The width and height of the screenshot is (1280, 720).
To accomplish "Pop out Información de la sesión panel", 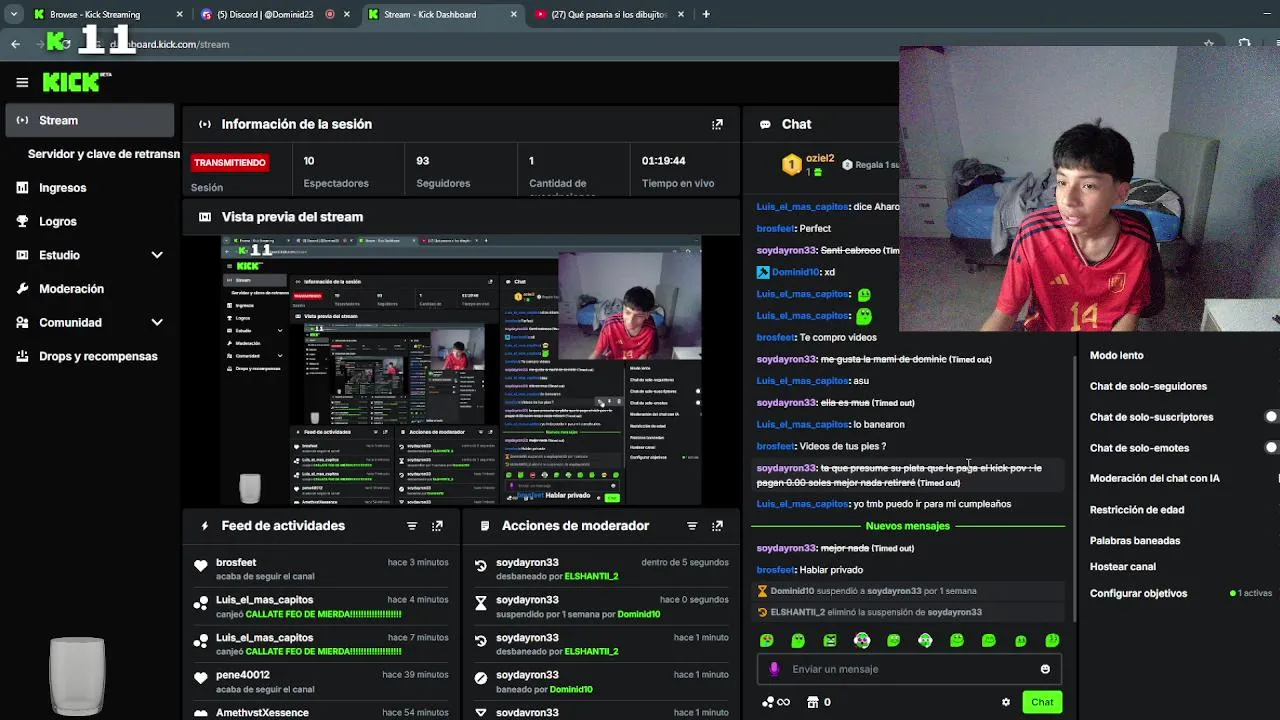I will (717, 124).
